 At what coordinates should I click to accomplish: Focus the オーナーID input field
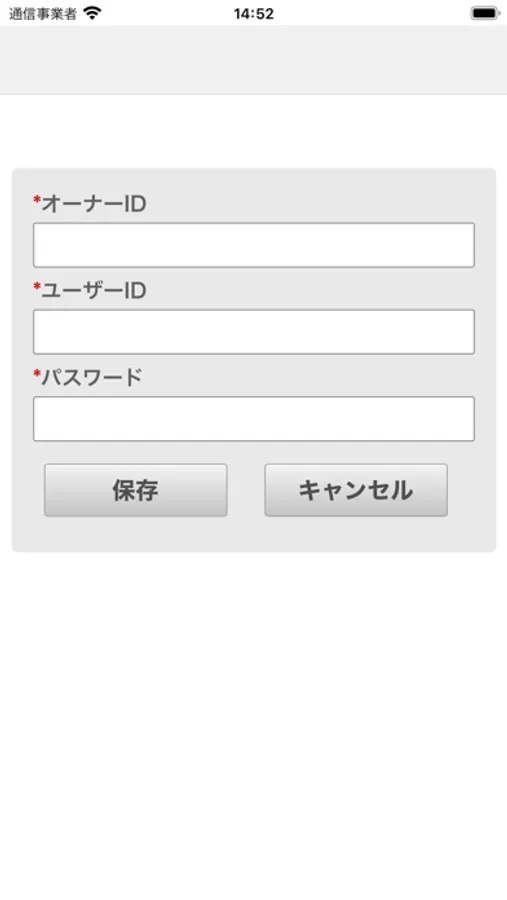pos(254,245)
